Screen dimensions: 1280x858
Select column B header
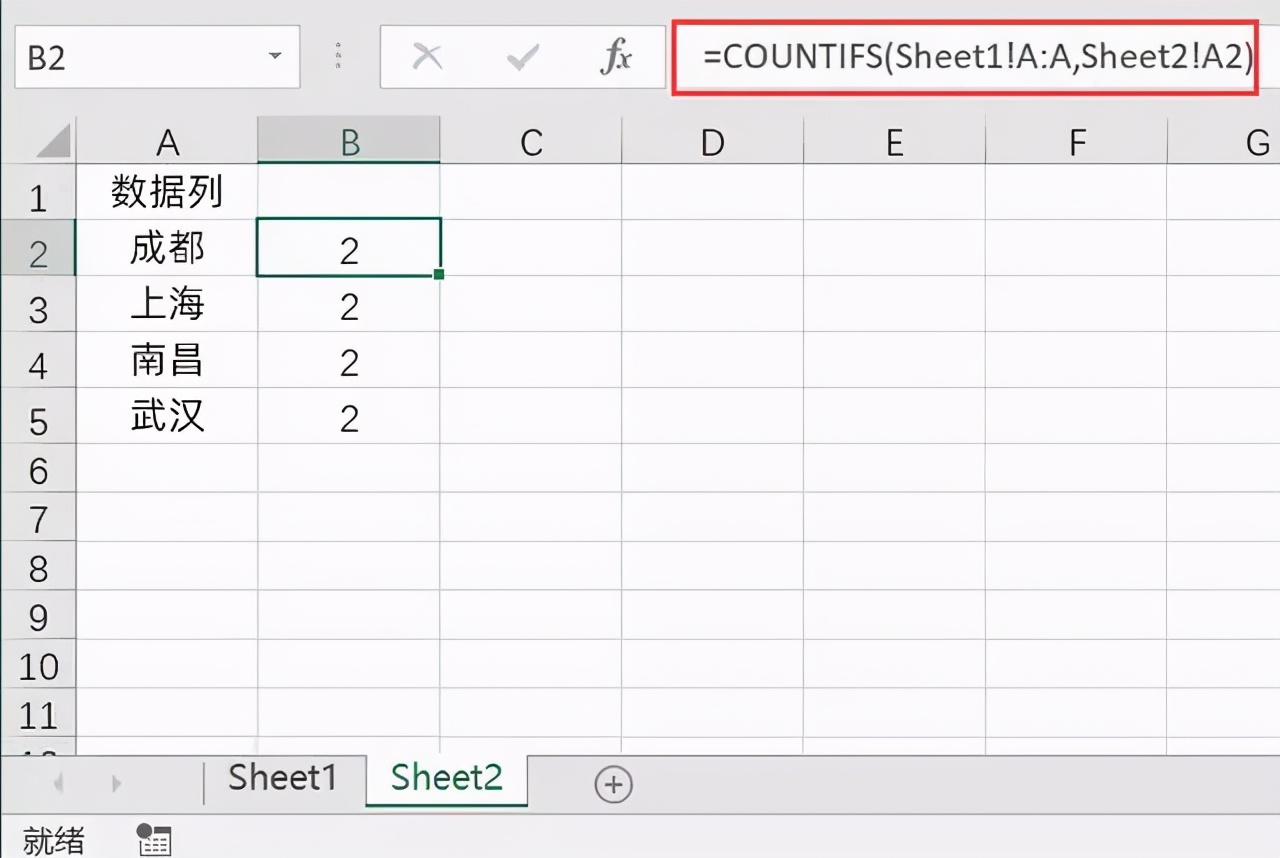tap(349, 142)
